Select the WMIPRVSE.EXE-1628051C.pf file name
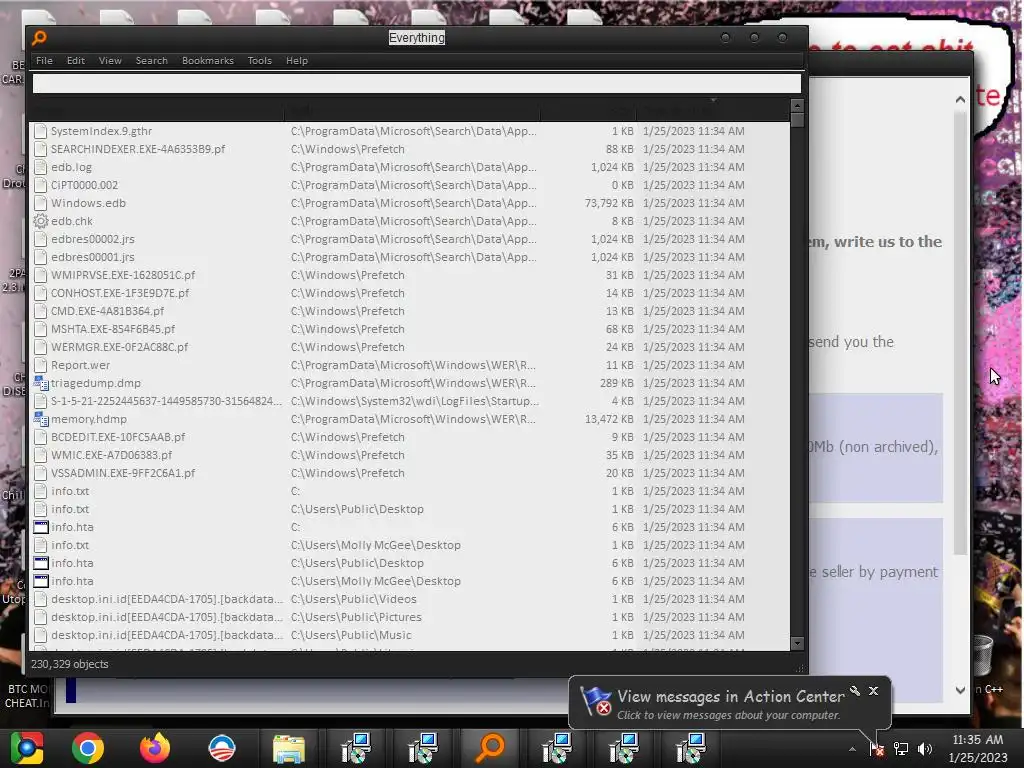 pos(123,275)
